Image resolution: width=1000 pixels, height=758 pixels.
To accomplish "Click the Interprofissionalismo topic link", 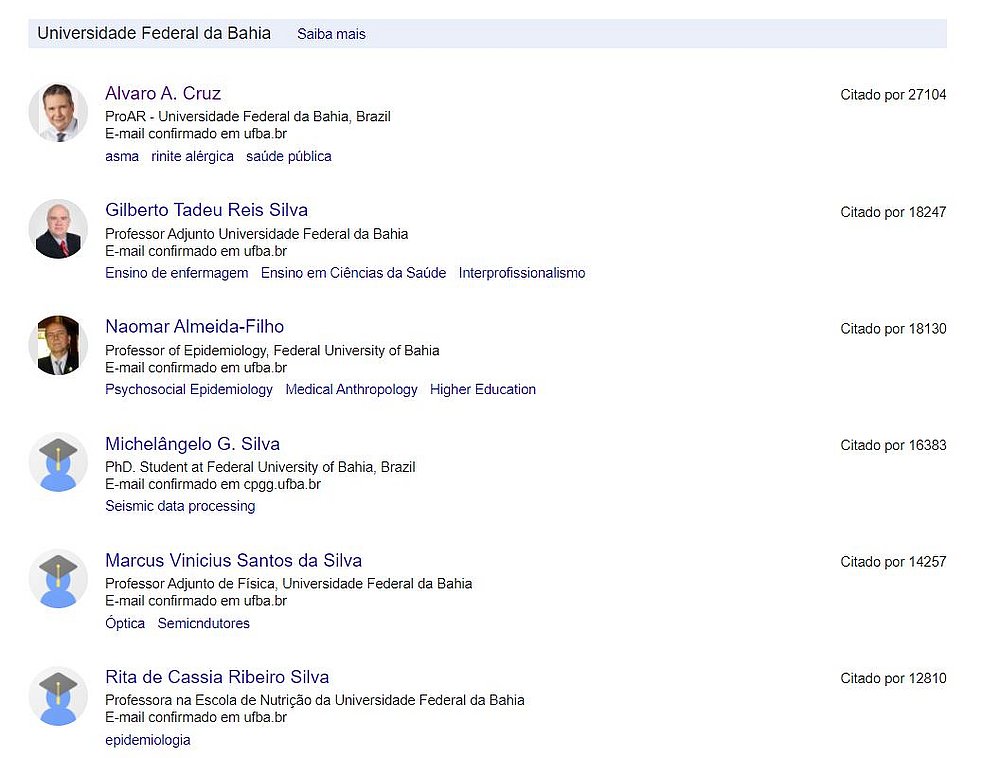I will tap(522, 273).
